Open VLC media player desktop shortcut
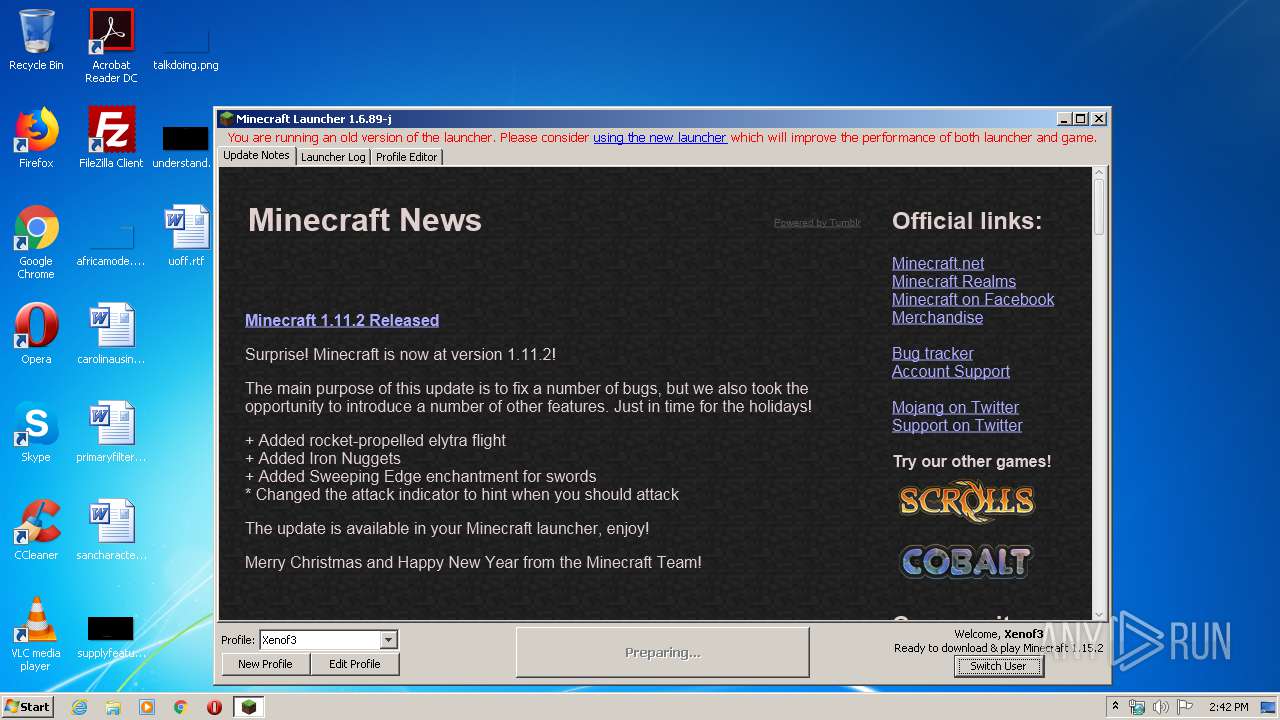 (36, 634)
